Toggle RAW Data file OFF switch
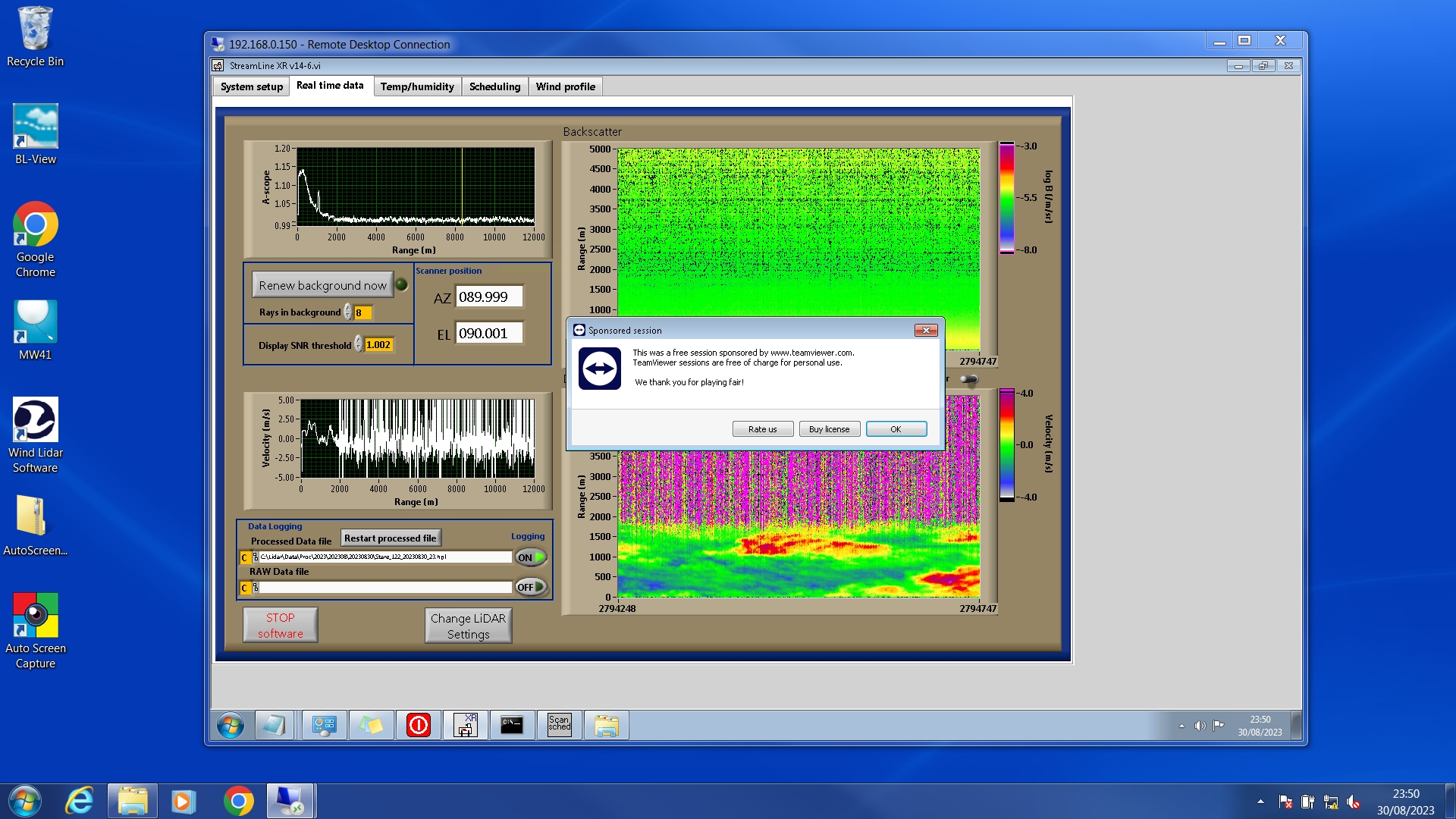This screenshot has width=1456, height=819. [531, 587]
